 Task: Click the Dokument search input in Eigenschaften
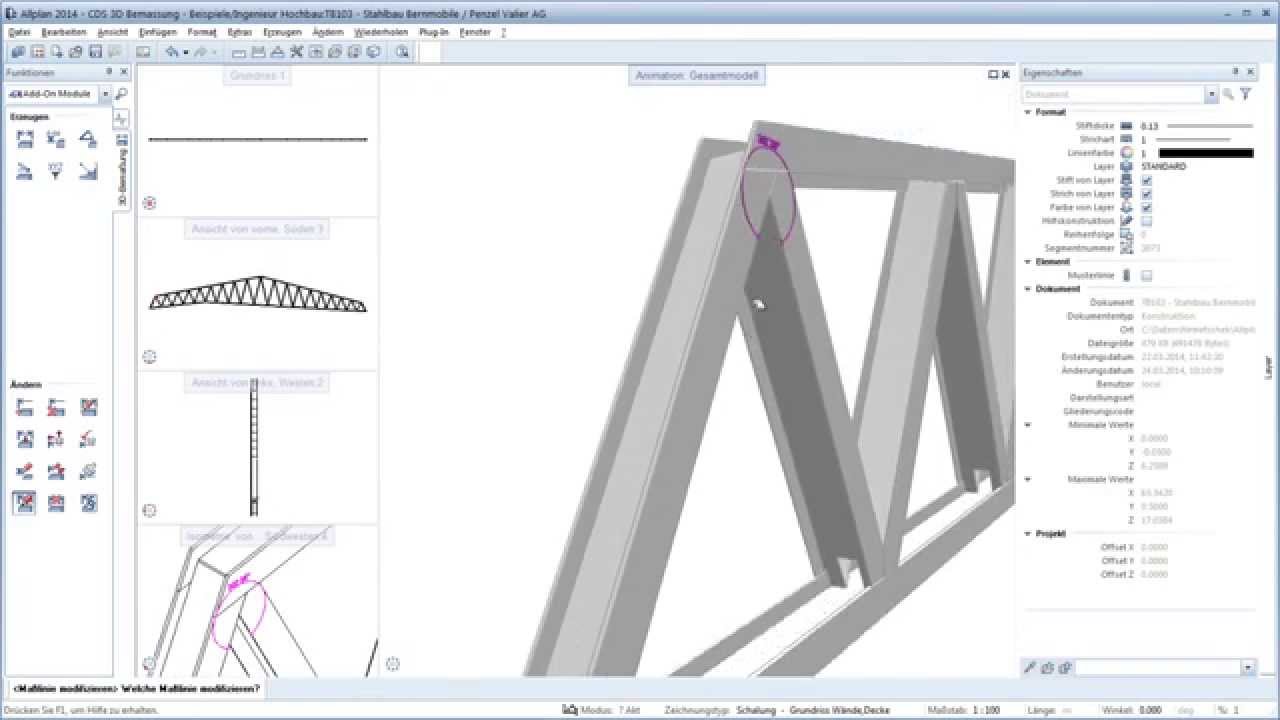(1113, 94)
